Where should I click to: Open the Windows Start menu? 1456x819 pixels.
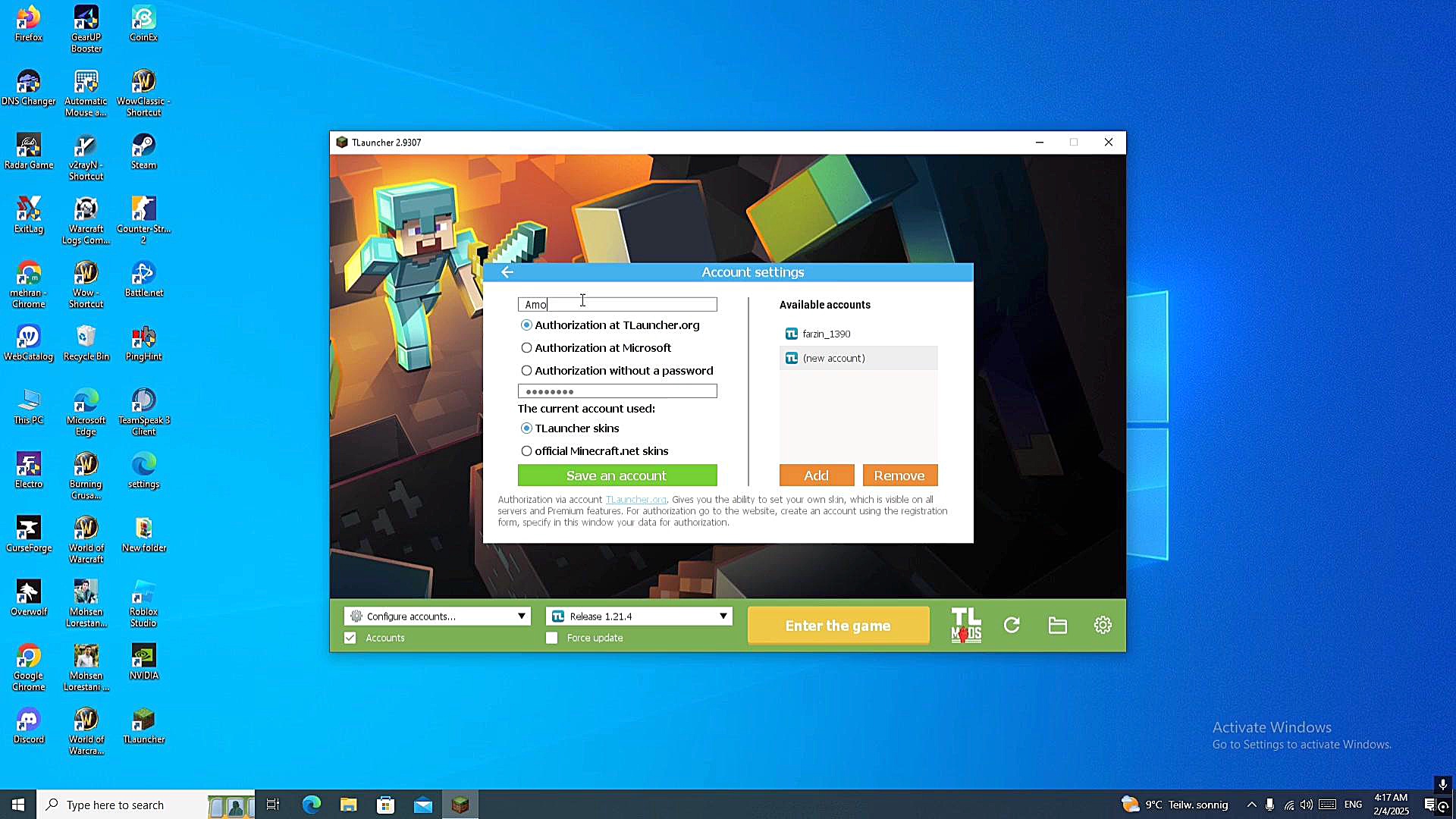pyautogui.click(x=18, y=805)
